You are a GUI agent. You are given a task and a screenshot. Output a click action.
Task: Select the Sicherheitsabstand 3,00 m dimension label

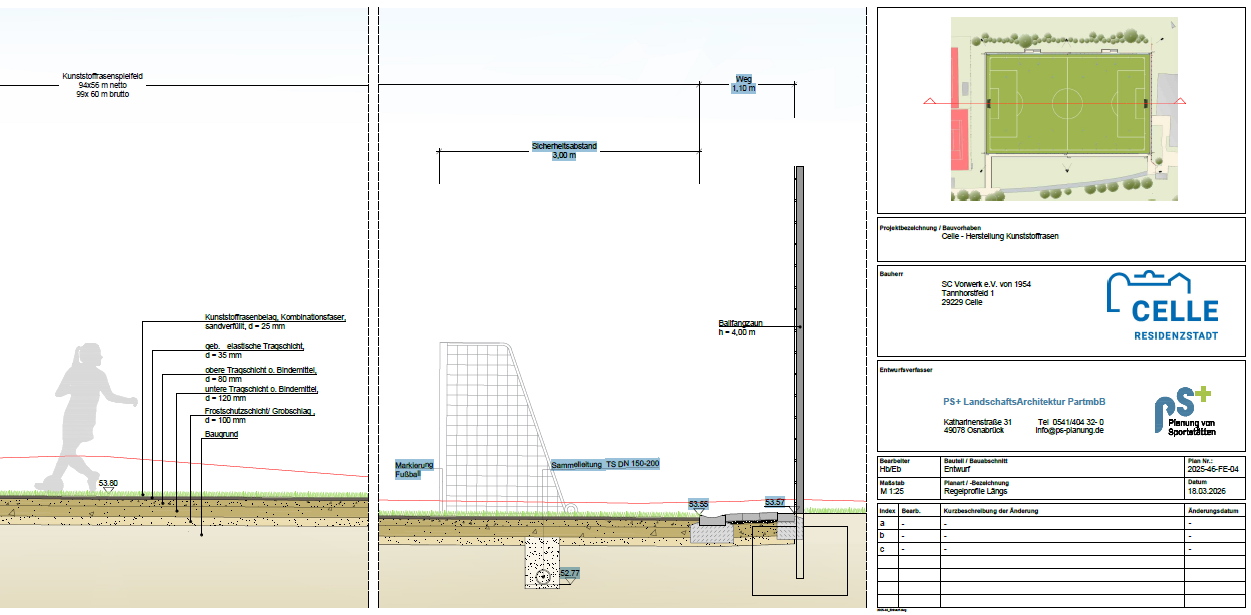[x=564, y=151]
